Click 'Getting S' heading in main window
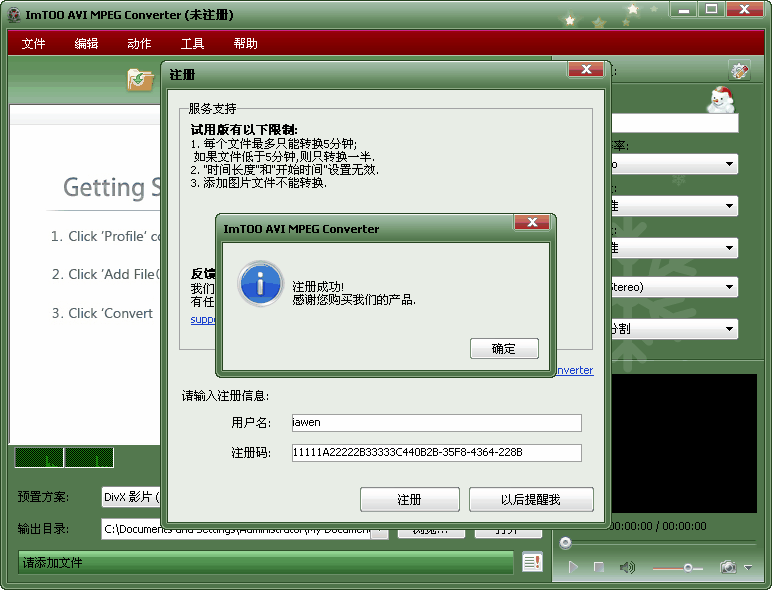This screenshot has height=590, width=772. pos(112,188)
